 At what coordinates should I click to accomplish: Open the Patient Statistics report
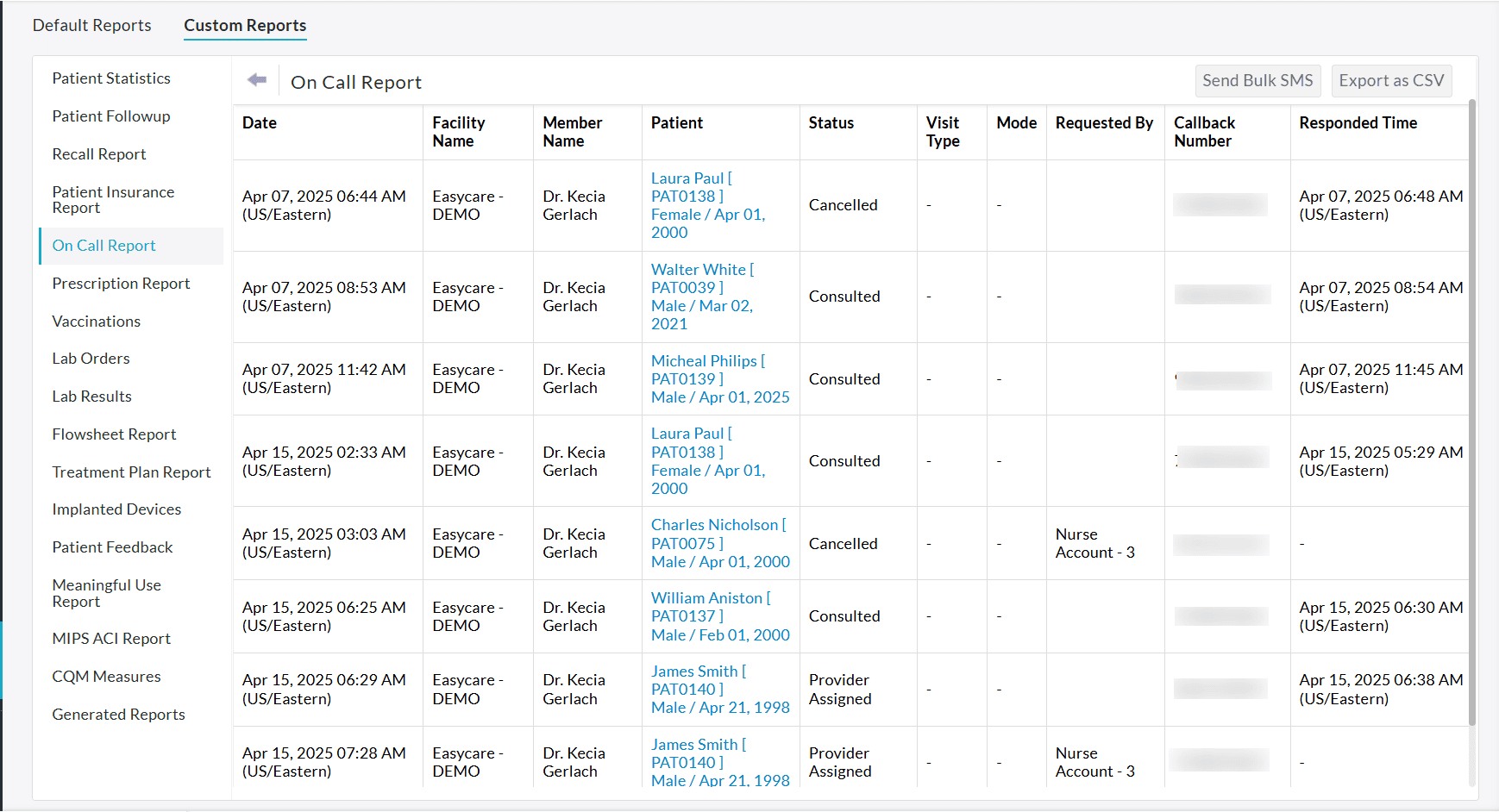[x=110, y=78]
